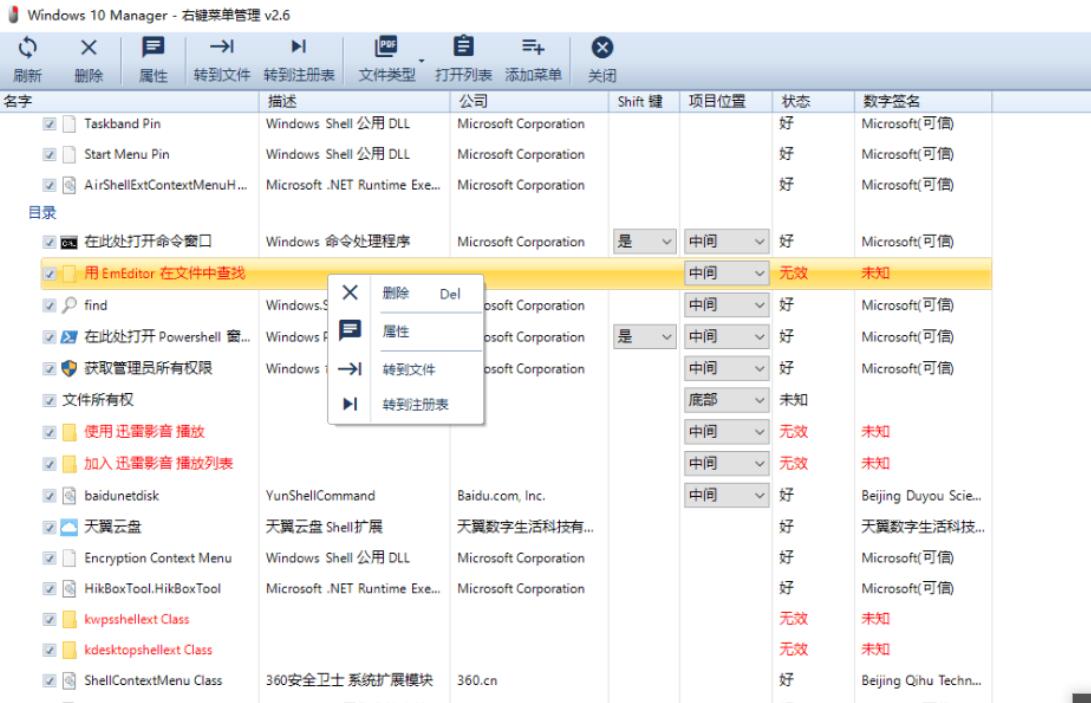Toggle checkbox for 用 EmEditor 在文件中查找
Screen dimensions: 1091x703
point(49,274)
